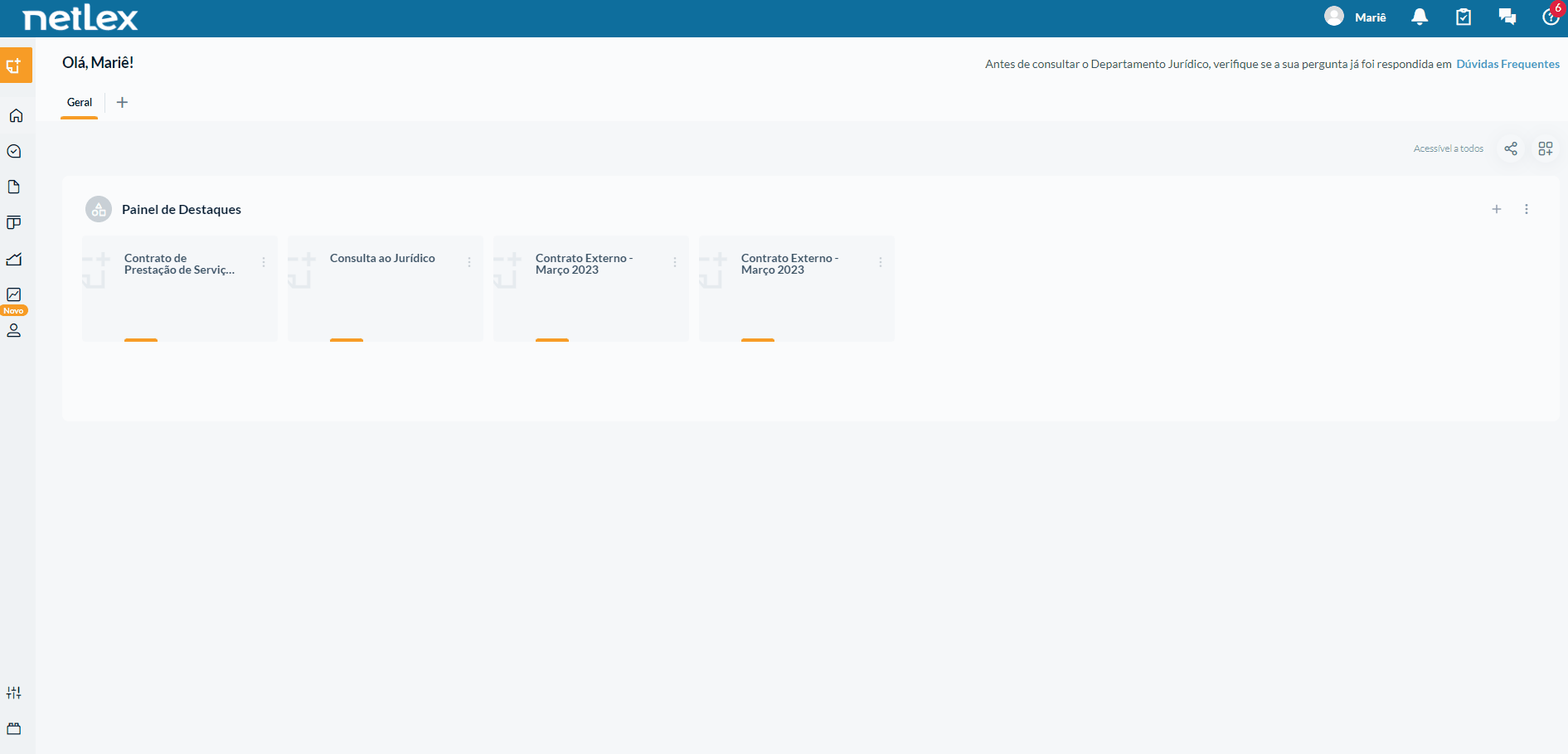Open the documents icon in sidebar
The height and width of the screenshot is (754, 1568).
point(14,187)
